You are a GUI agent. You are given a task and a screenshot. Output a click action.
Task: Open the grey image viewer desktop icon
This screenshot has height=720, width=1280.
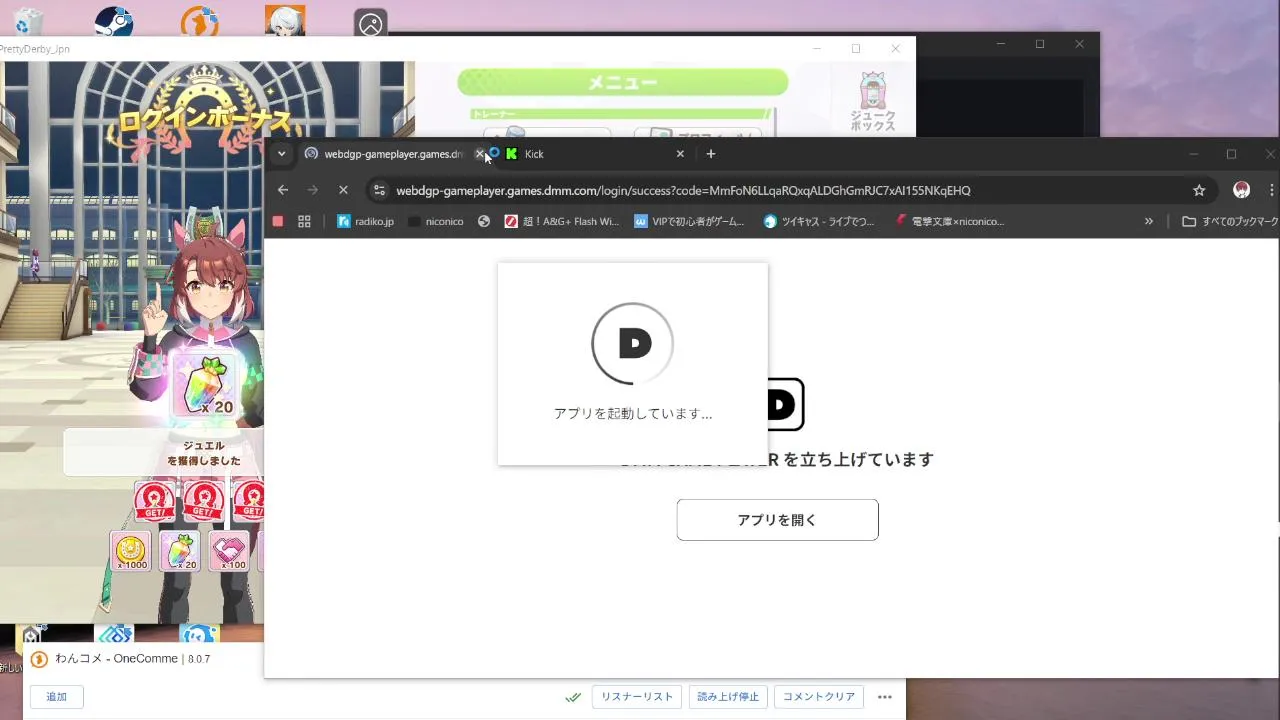(371, 24)
